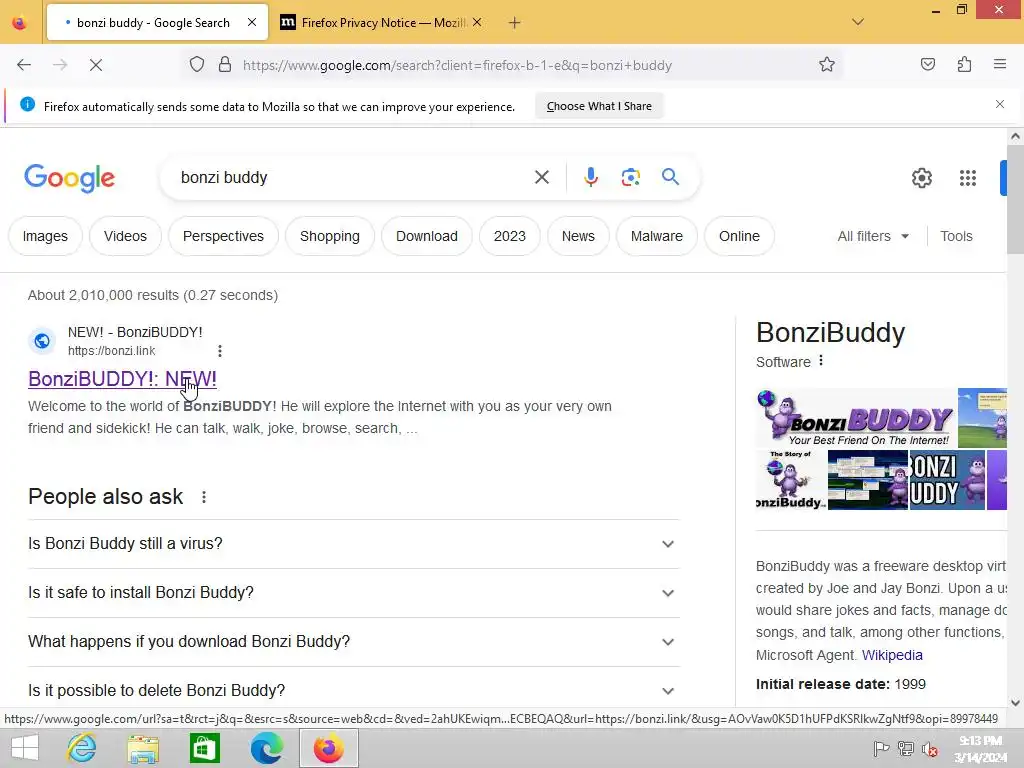Click the back navigation arrow
Screen dimensions: 1024x768
point(24,65)
